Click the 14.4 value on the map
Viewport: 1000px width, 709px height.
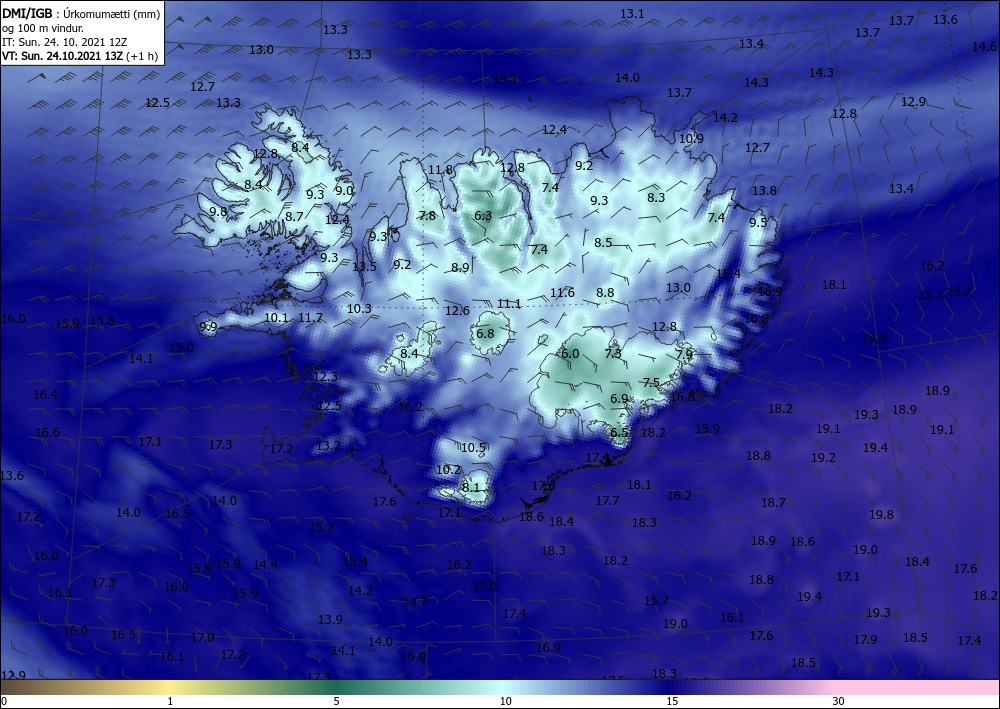point(265,564)
